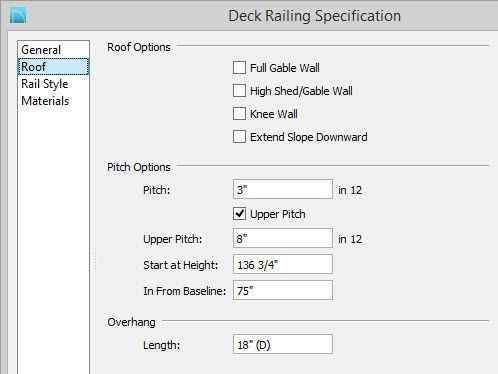Image resolution: width=498 pixels, height=374 pixels.
Task: Click the Upper Pitch value field
Action: (x=283, y=238)
